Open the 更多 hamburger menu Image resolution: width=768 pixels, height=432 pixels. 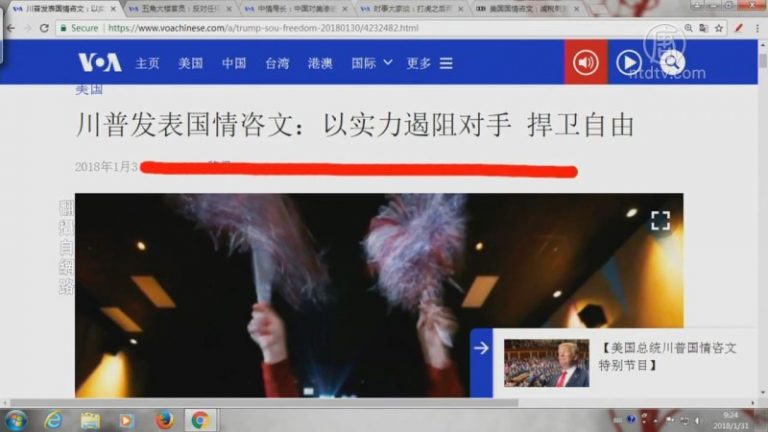point(446,63)
